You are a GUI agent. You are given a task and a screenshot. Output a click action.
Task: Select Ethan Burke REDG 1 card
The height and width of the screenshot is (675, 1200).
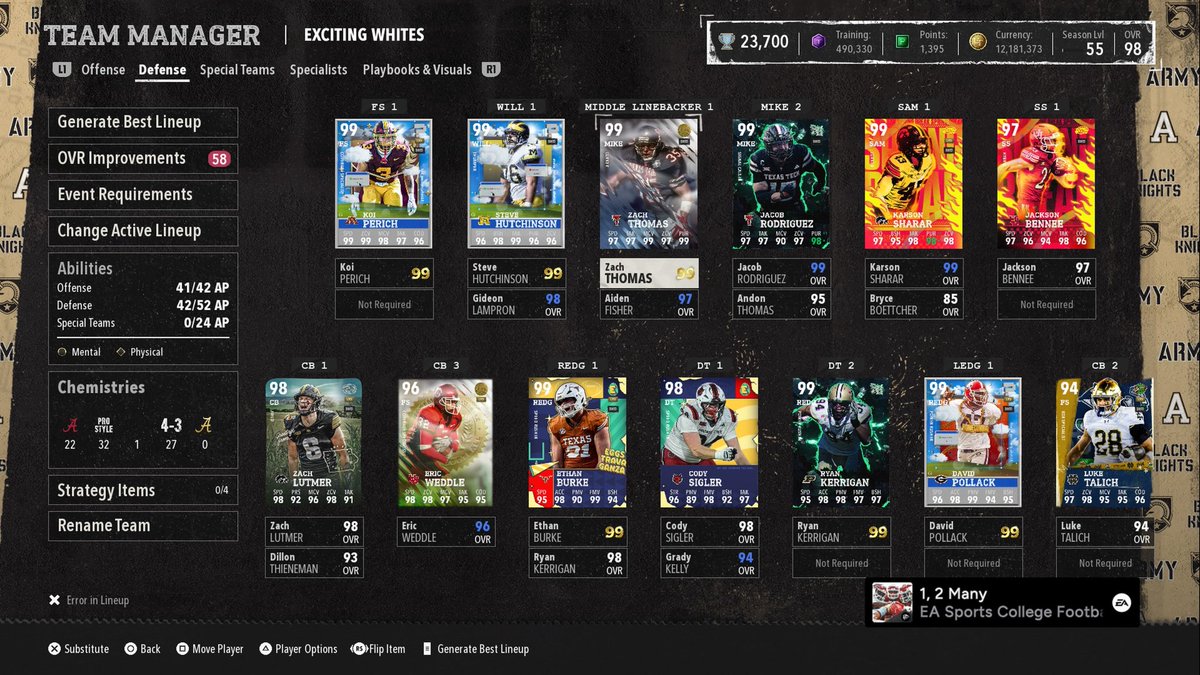click(578, 442)
